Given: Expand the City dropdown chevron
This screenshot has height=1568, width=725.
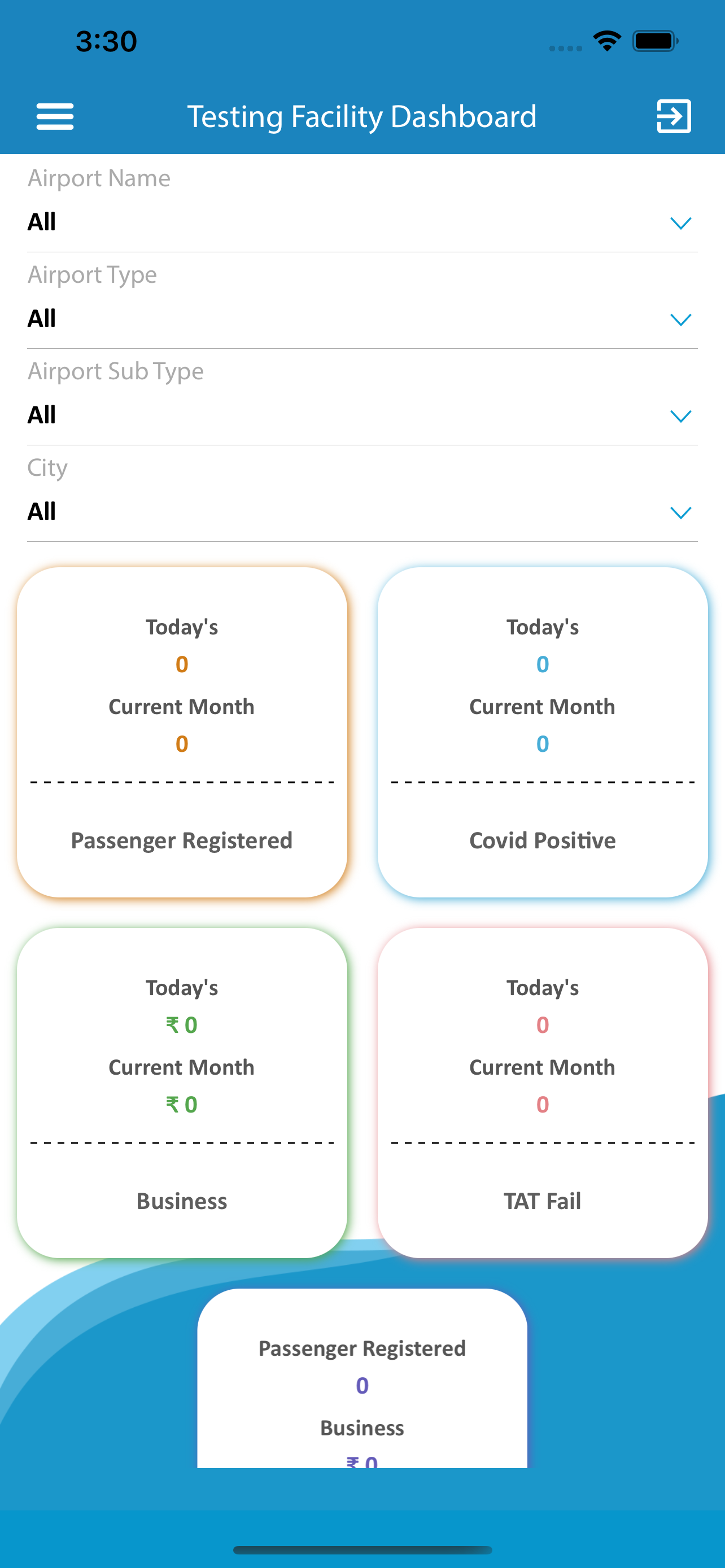Looking at the screenshot, I should click(x=680, y=513).
